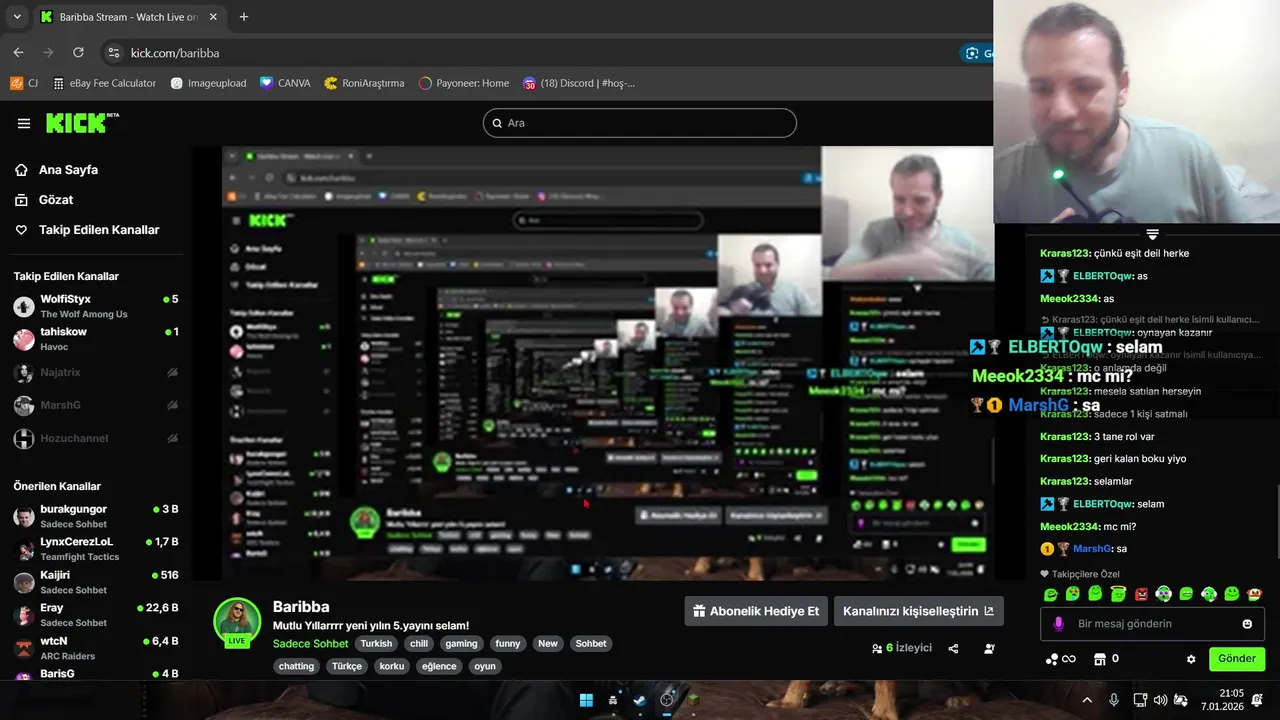The width and height of the screenshot is (1280, 720).
Task: Click the channel points infinity icon
Action: (1060, 659)
